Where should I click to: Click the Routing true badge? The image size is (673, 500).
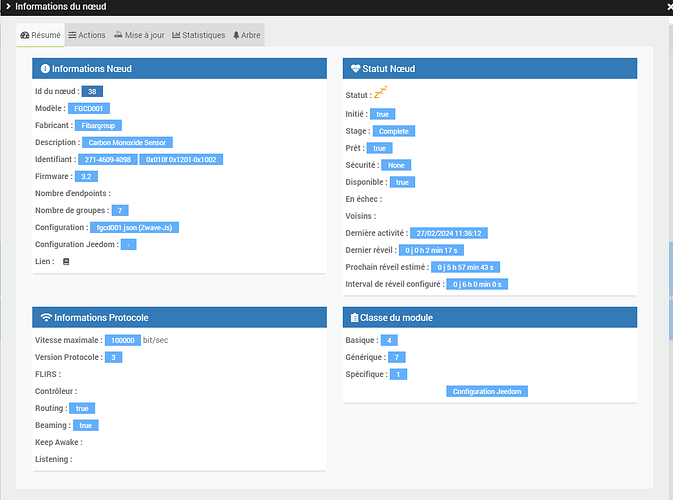82,409
